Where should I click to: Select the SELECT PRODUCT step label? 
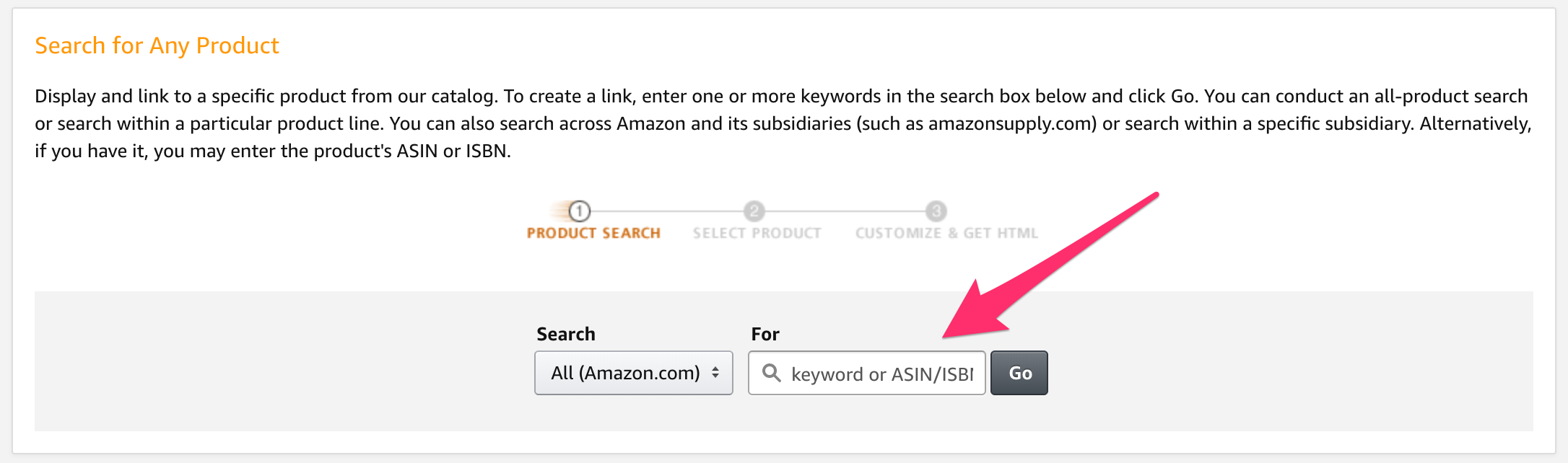pos(757,233)
